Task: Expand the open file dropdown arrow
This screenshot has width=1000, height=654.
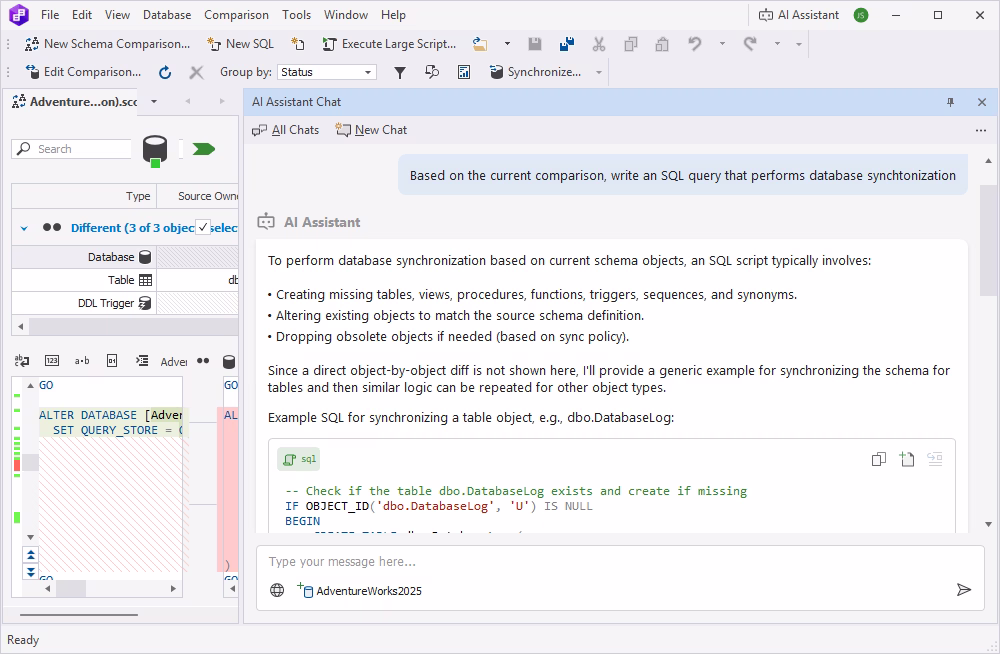Action: [x=507, y=44]
